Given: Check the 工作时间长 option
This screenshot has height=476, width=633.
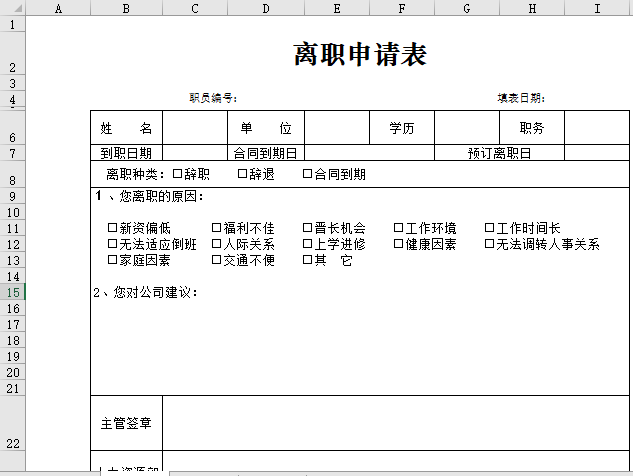Looking at the screenshot, I should 490,228.
